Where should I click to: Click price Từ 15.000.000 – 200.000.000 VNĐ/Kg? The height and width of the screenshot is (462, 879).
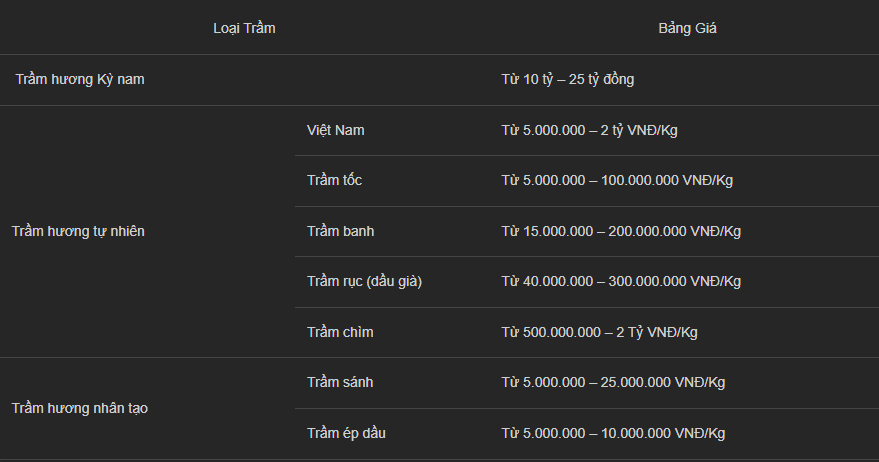click(621, 231)
